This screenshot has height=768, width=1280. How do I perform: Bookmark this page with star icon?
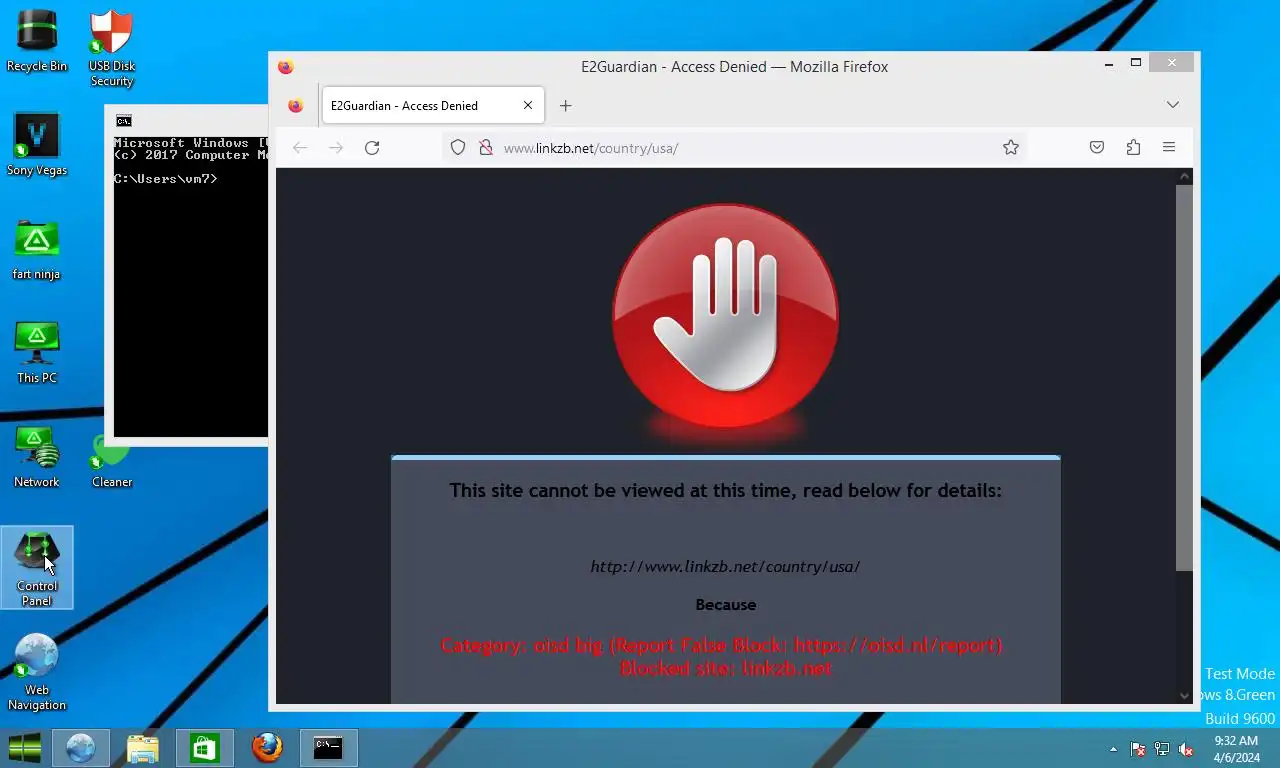tap(1011, 148)
